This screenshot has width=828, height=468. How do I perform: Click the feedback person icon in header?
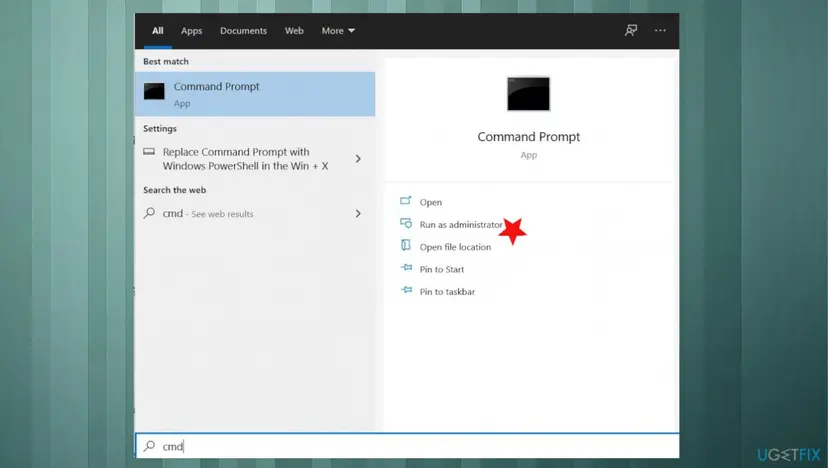coord(631,30)
